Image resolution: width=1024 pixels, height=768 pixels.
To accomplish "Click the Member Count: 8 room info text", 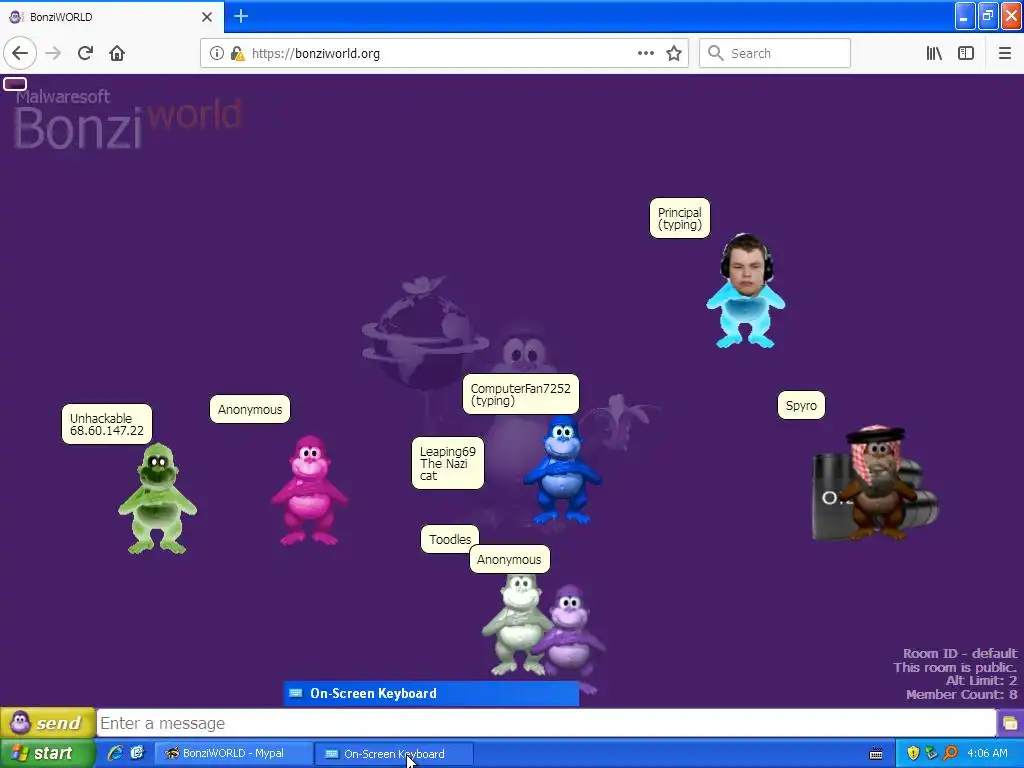I will [x=961, y=694].
